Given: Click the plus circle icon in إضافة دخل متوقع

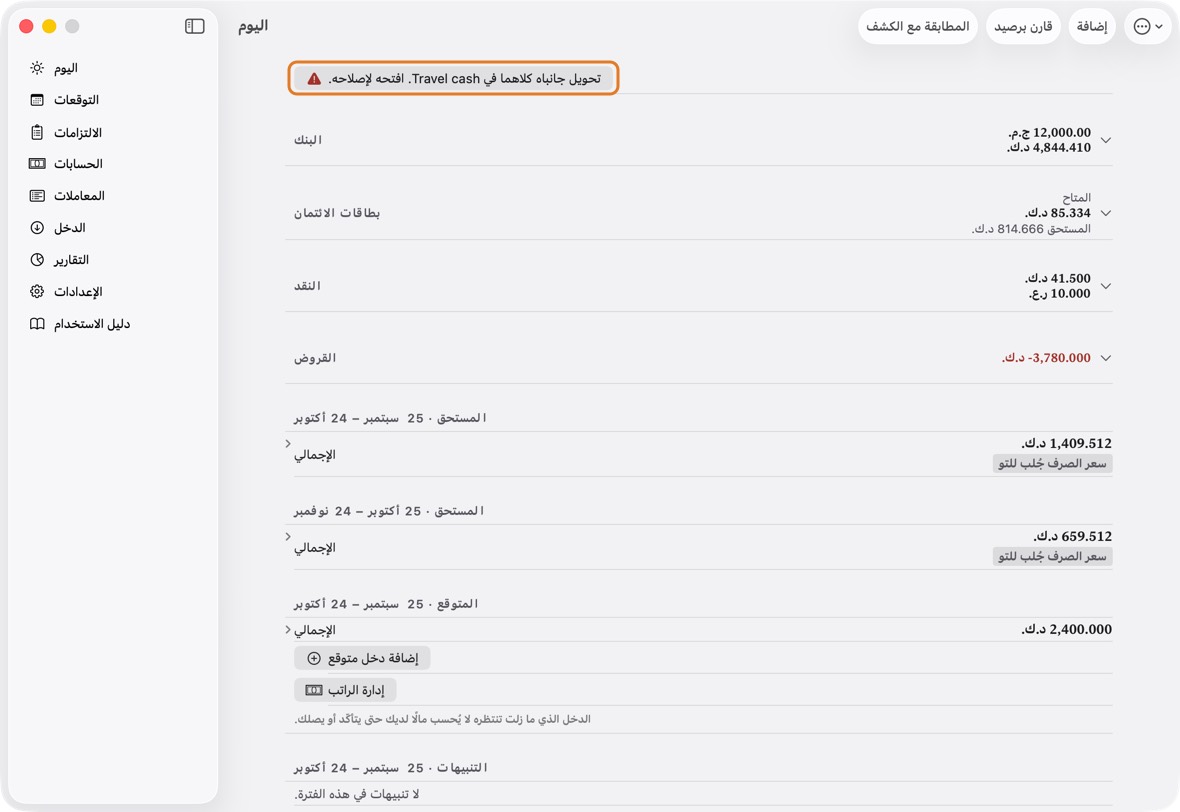Looking at the screenshot, I should 314,658.
